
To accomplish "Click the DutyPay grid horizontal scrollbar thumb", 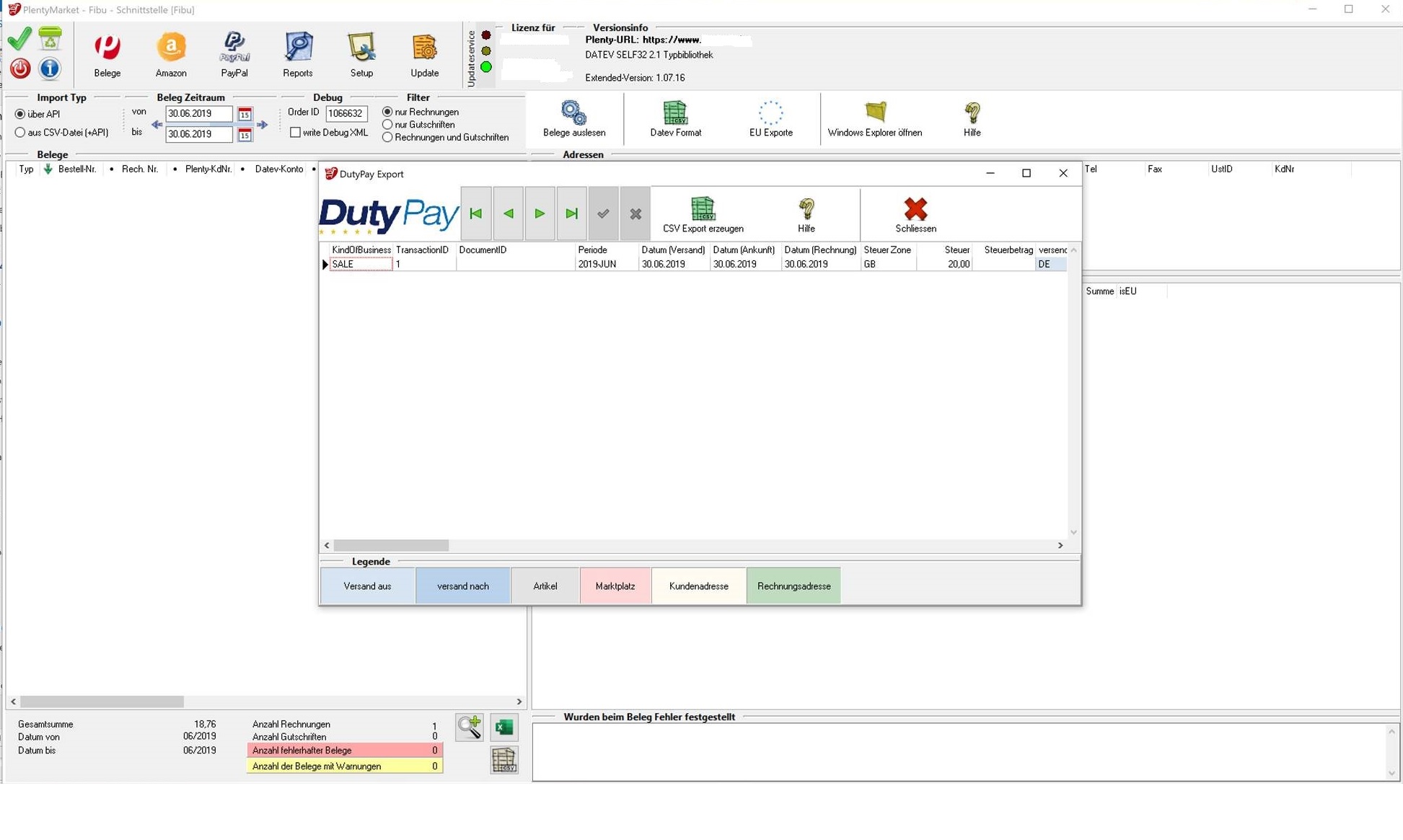I will click(x=391, y=546).
